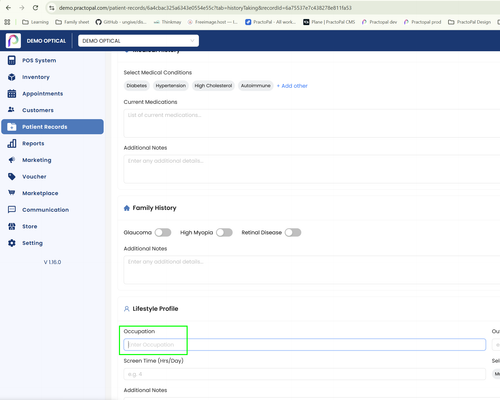Screen dimensions: 500x400
Task: Go forward with browser forward arrow
Action: 22,8
